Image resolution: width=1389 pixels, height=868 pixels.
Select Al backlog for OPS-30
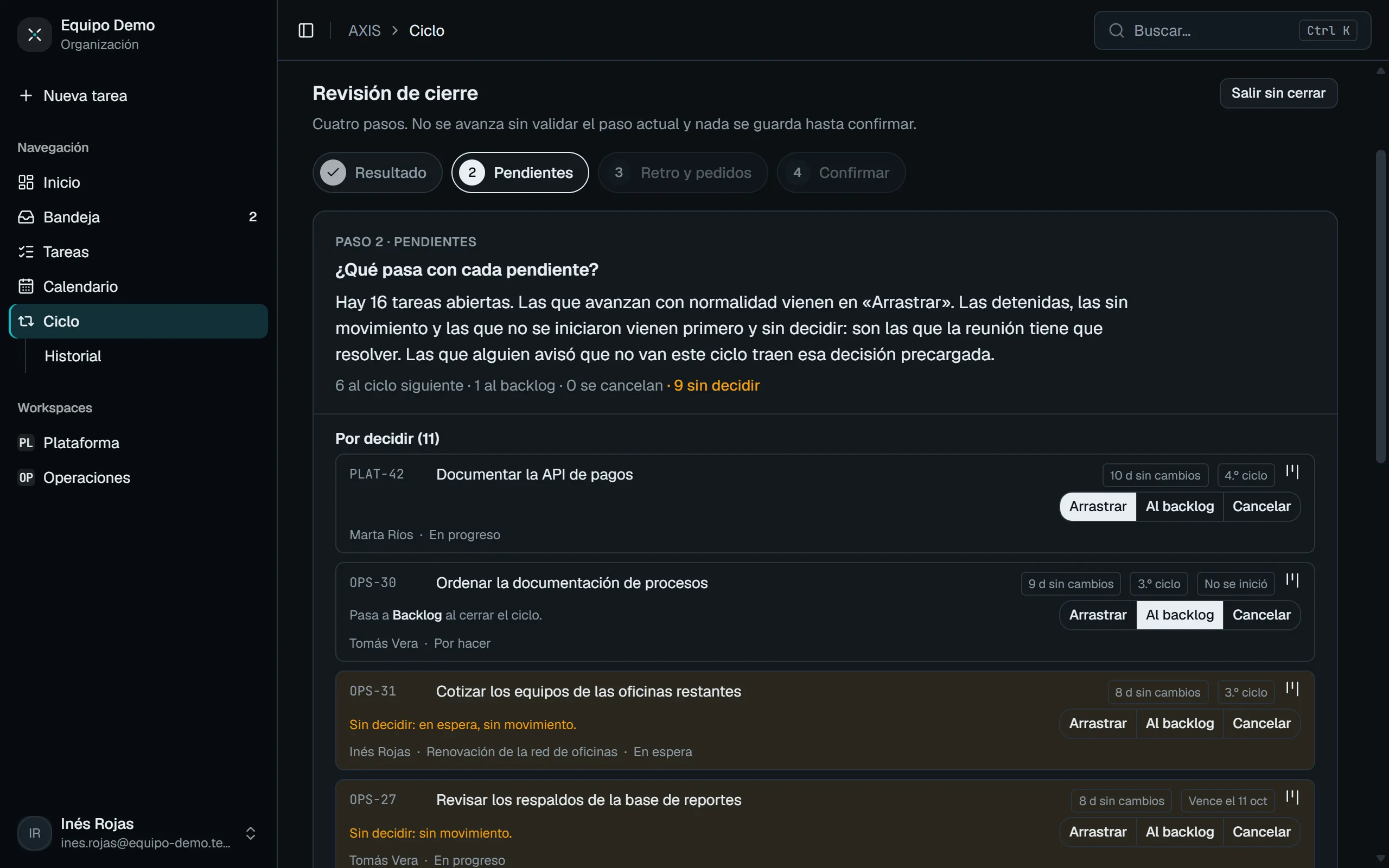tap(1180, 615)
